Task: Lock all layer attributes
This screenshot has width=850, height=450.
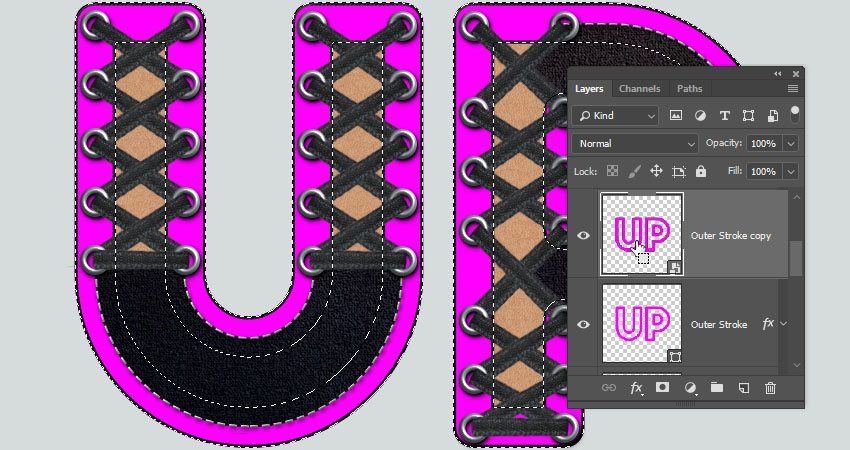Action: coord(701,171)
